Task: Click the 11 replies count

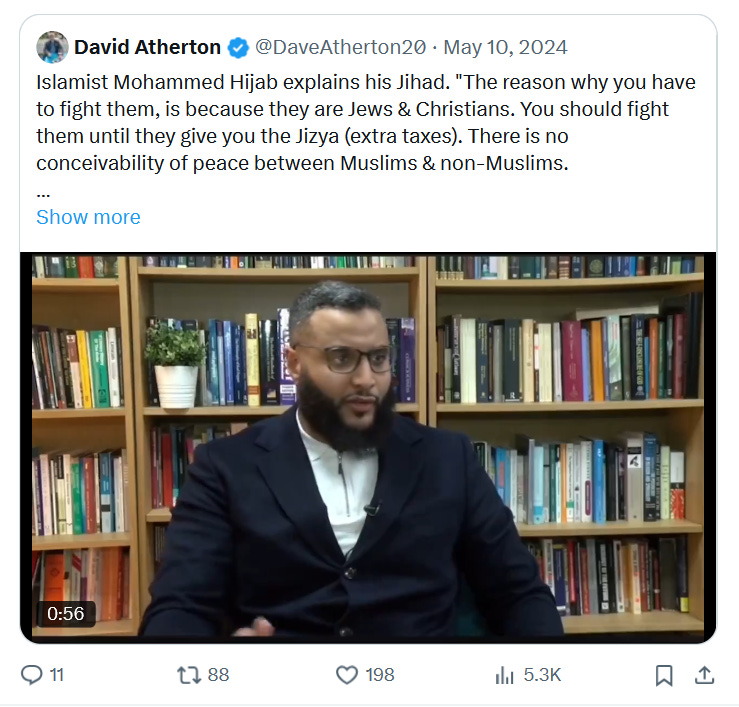Action: [x=57, y=675]
